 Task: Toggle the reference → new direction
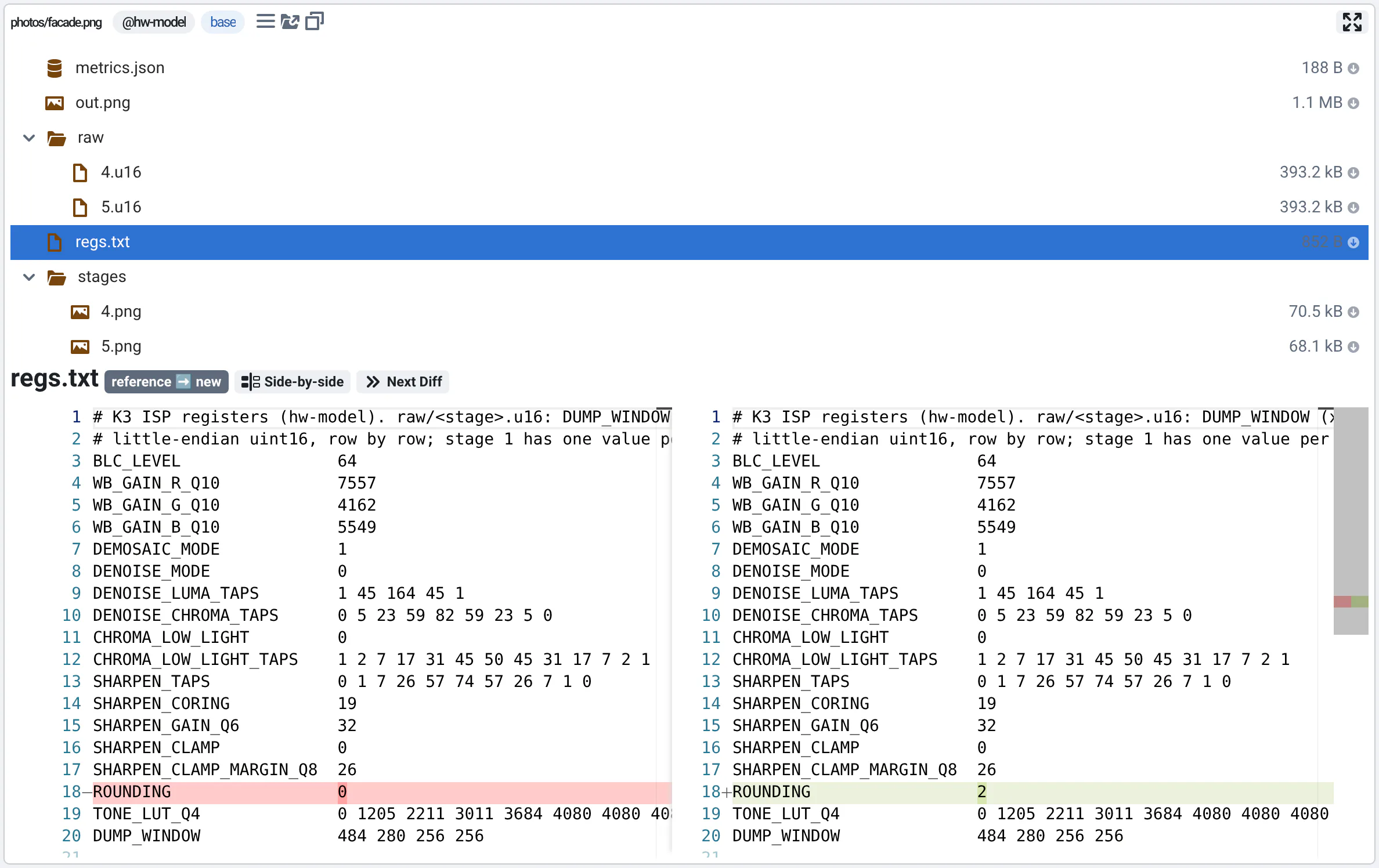click(166, 382)
